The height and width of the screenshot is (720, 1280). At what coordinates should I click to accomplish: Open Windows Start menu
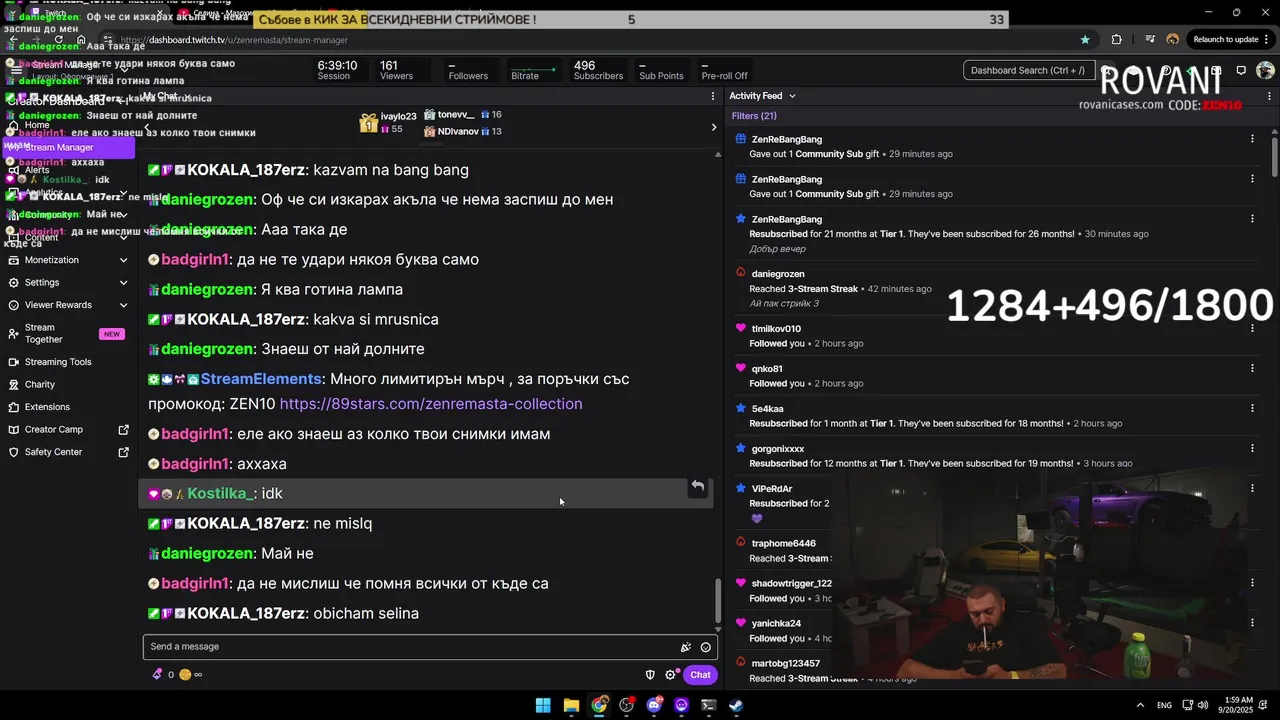pyautogui.click(x=543, y=705)
